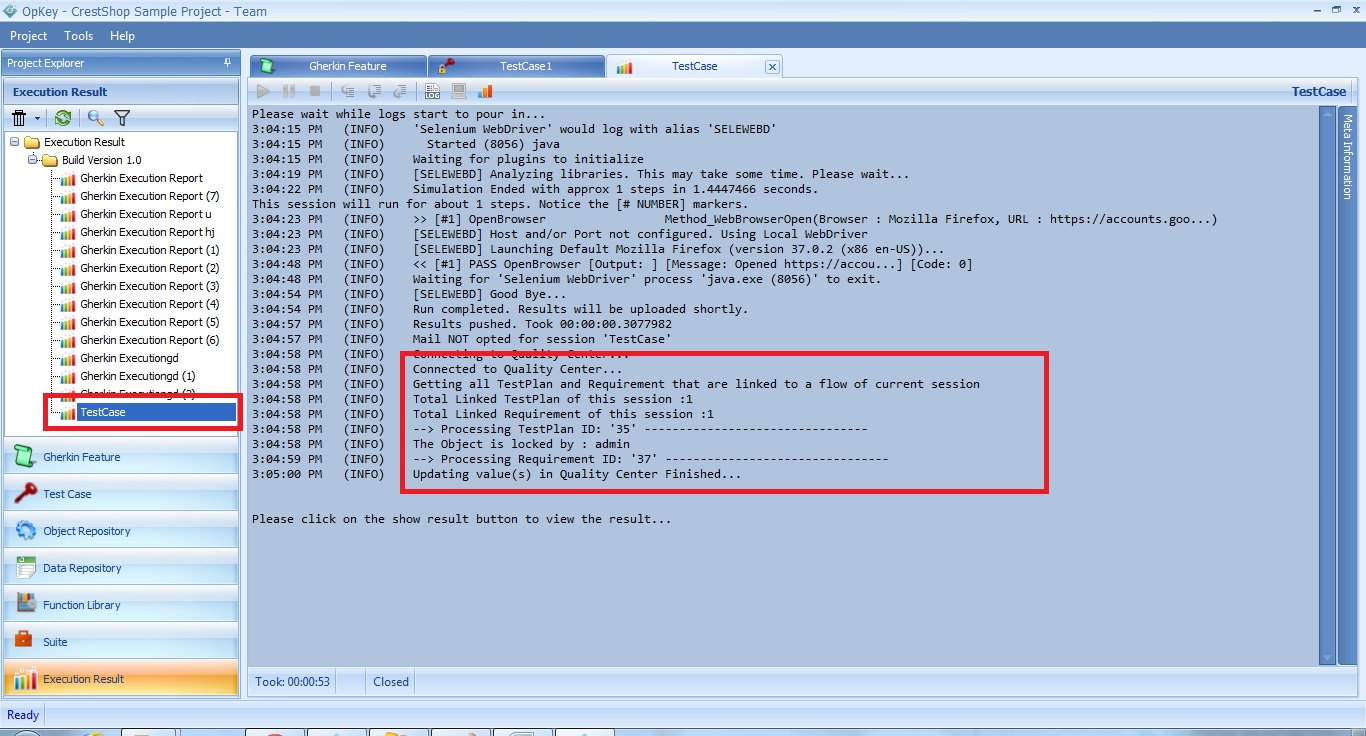Collapse the Execution Result root node
This screenshot has width=1366, height=736.
coord(15,142)
